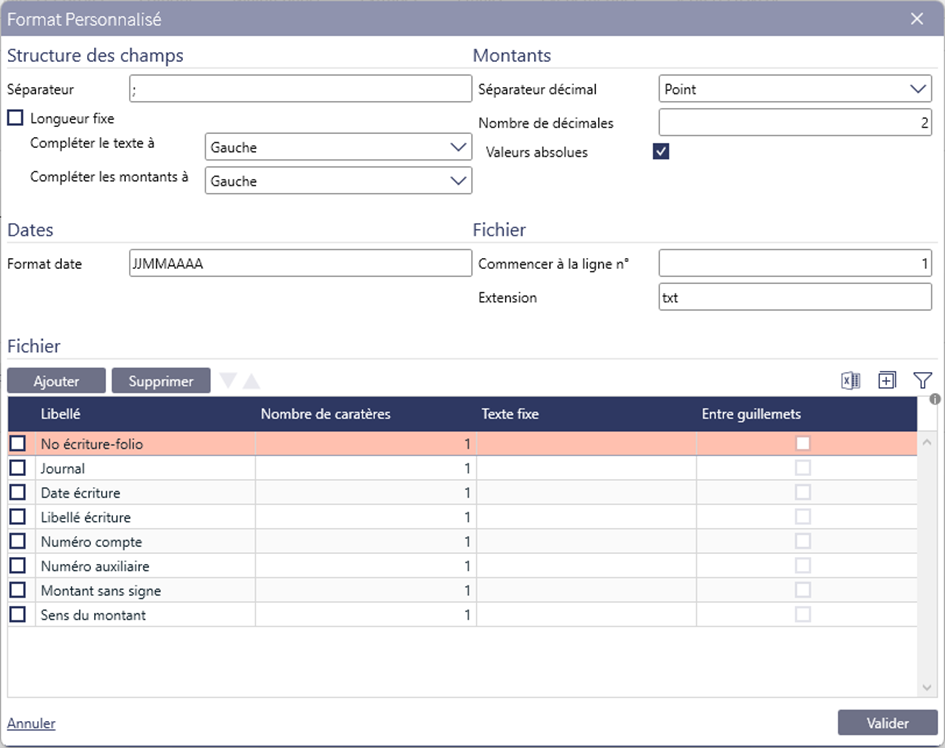The image size is (945, 748).
Task: Open the Séparateur décimal dropdown
Action: 795,89
